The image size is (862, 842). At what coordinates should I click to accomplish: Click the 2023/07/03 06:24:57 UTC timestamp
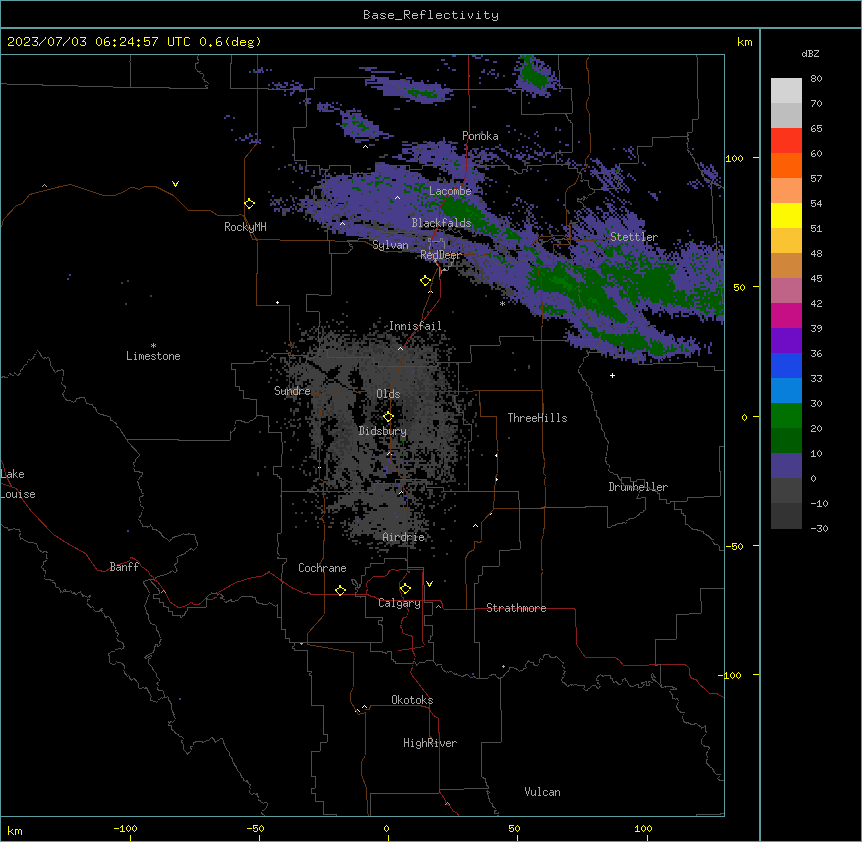click(x=99, y=42)
